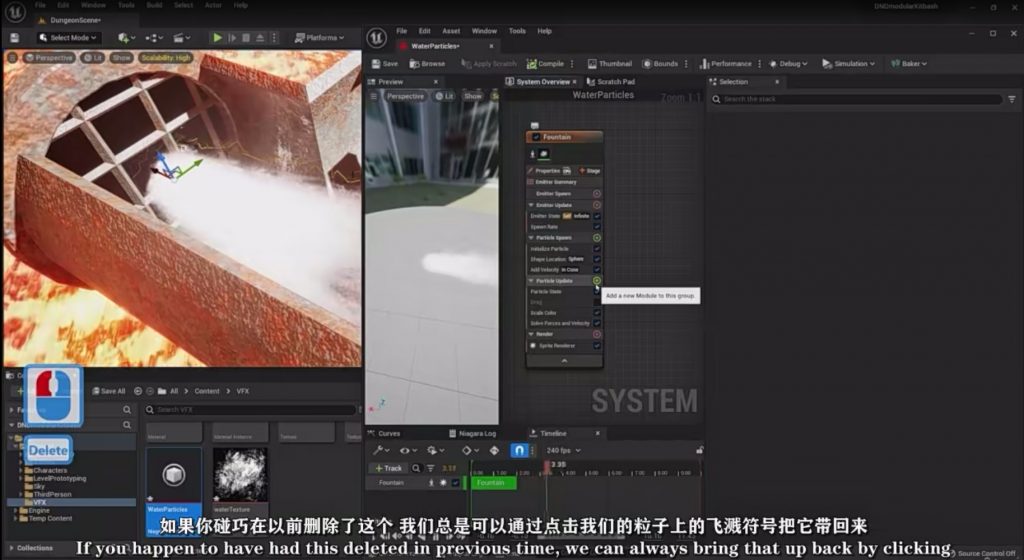The height and width of the screenshot is (560, 1024).
Task: Click the Track add button in timeline
Action: click(389, 468)
